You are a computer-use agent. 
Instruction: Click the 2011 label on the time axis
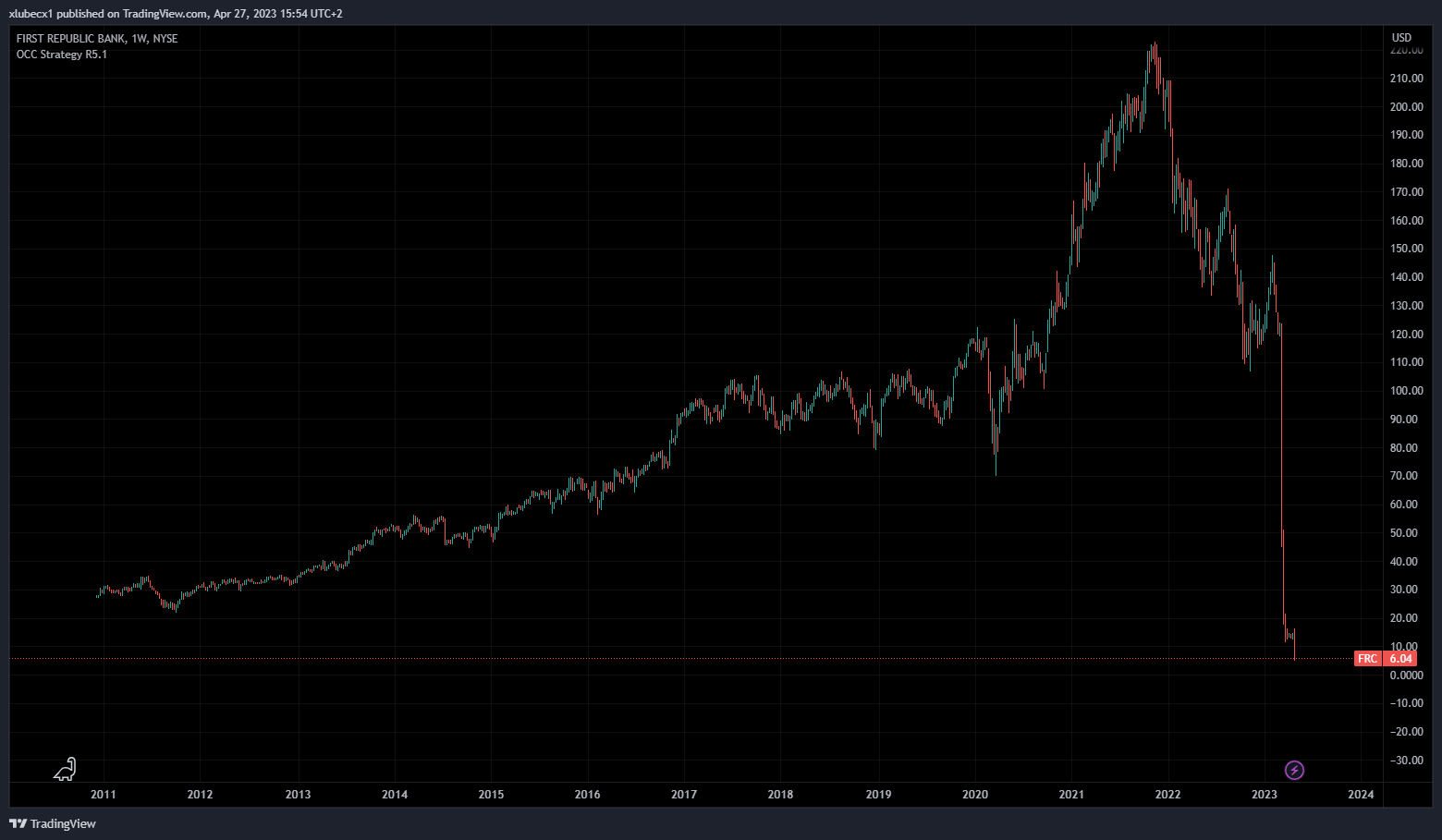point(104,795)
